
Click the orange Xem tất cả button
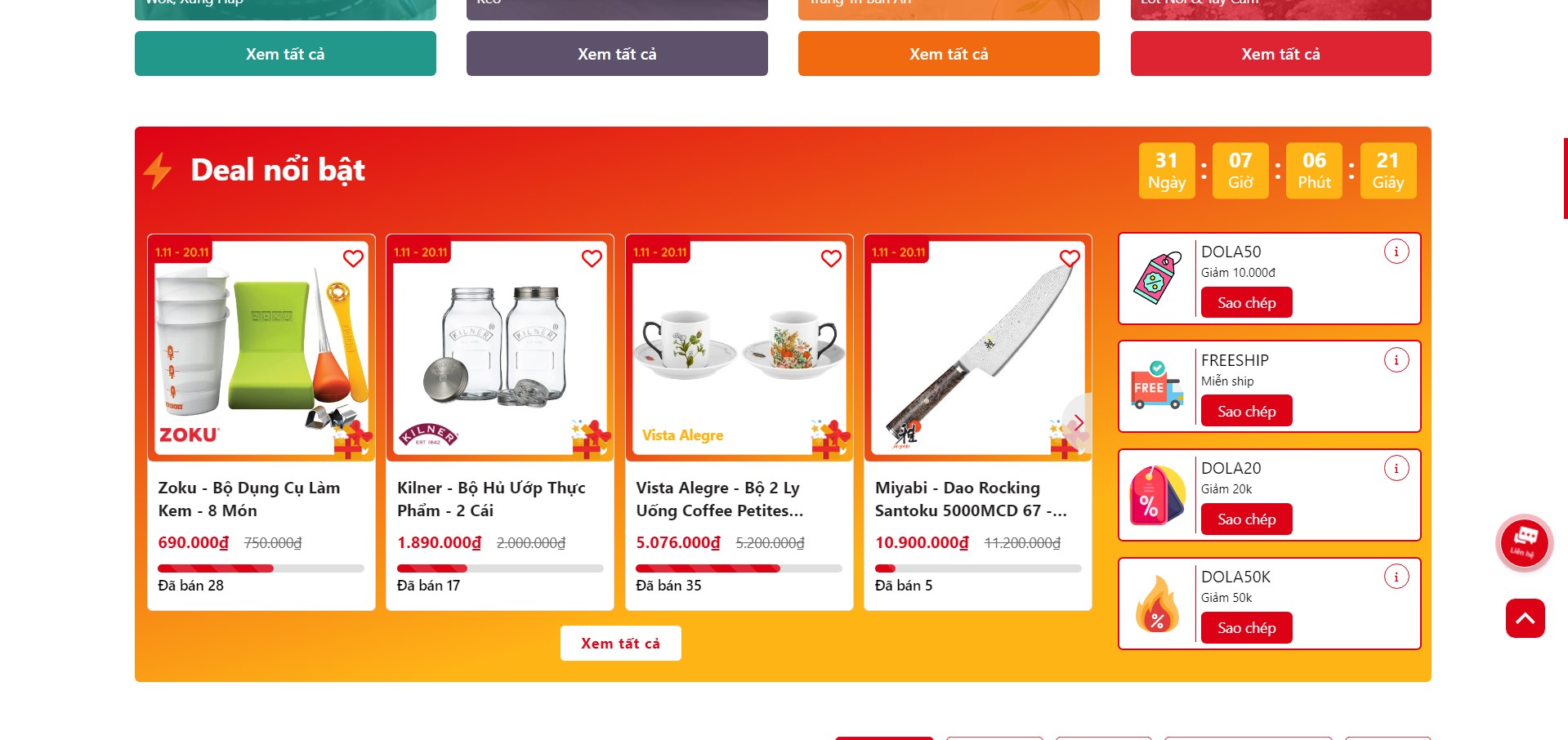[x=949, y=54]
